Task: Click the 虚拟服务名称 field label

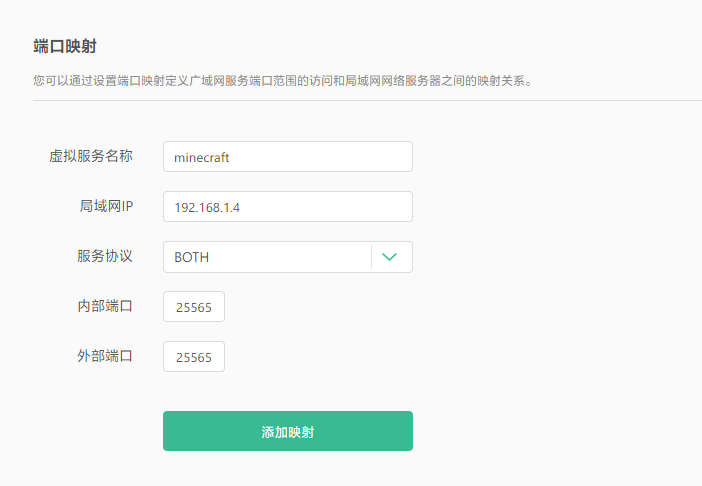Action: pyautogui.click(x=91, y=156)
